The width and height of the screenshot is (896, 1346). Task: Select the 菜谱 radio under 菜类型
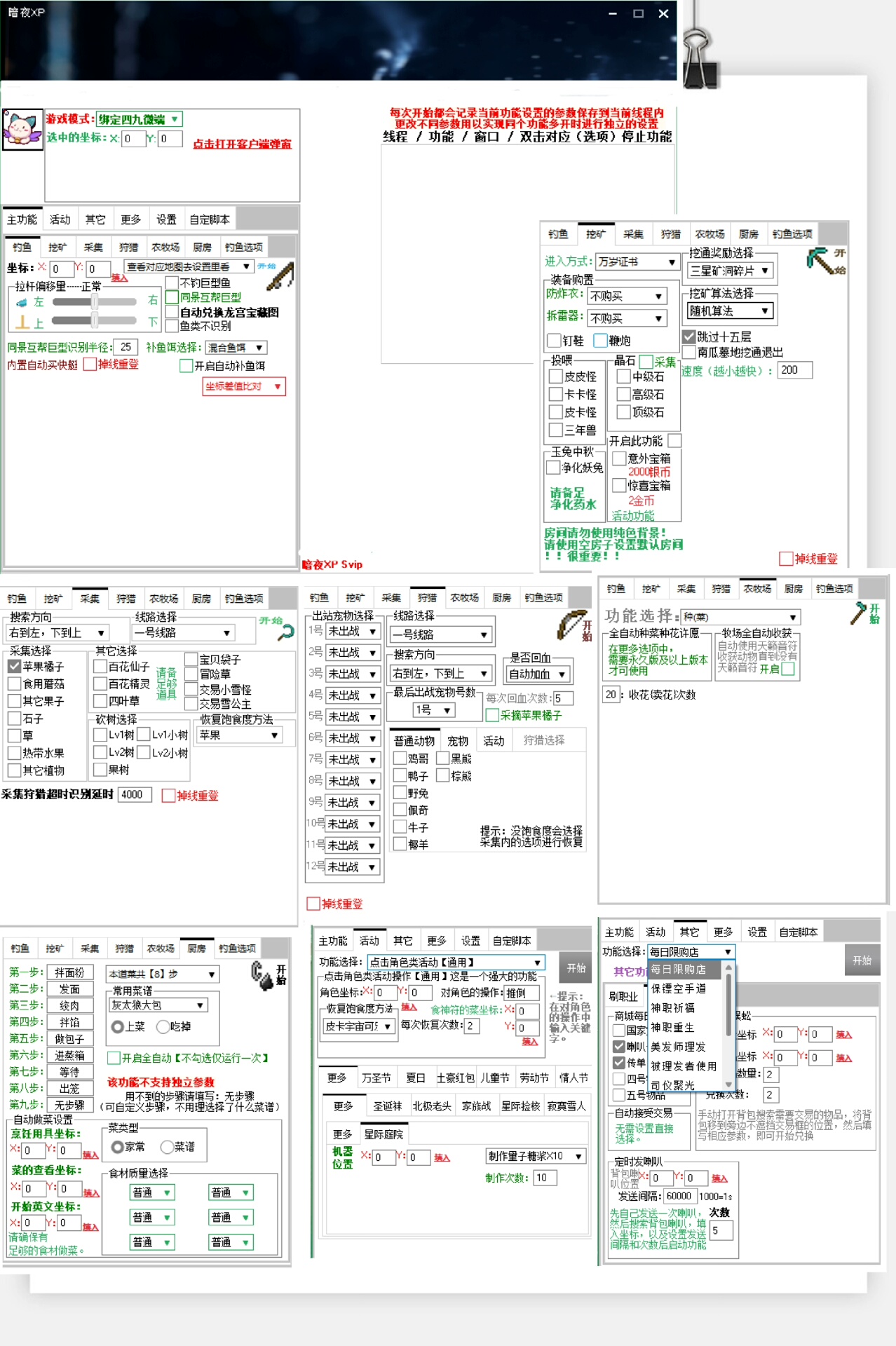point(167,1147)
